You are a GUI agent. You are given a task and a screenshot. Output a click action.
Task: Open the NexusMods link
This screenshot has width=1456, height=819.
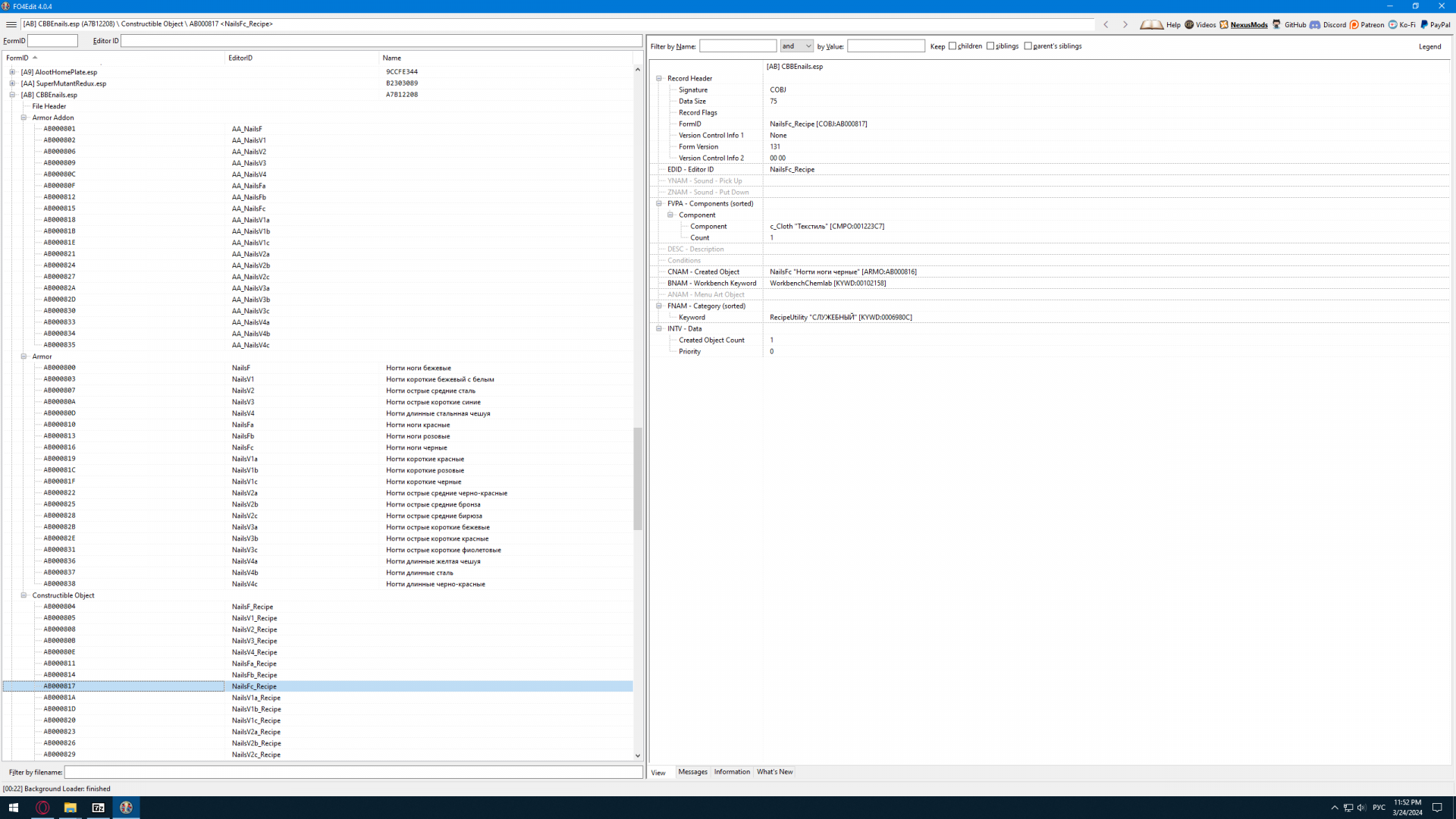(1248, 24)
